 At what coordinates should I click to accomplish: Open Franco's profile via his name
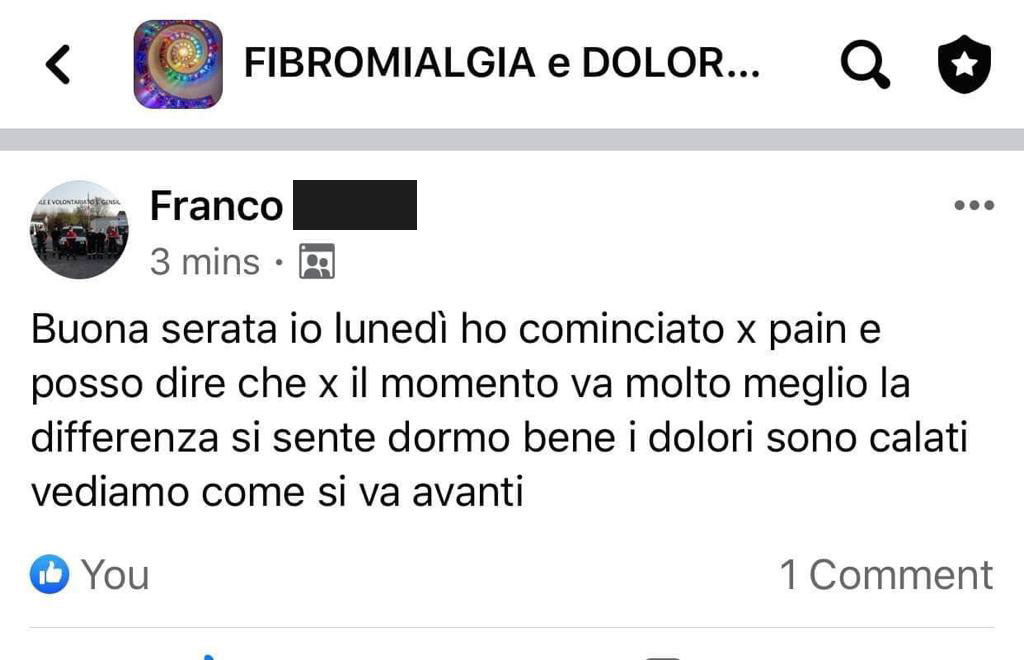point(216,206)
